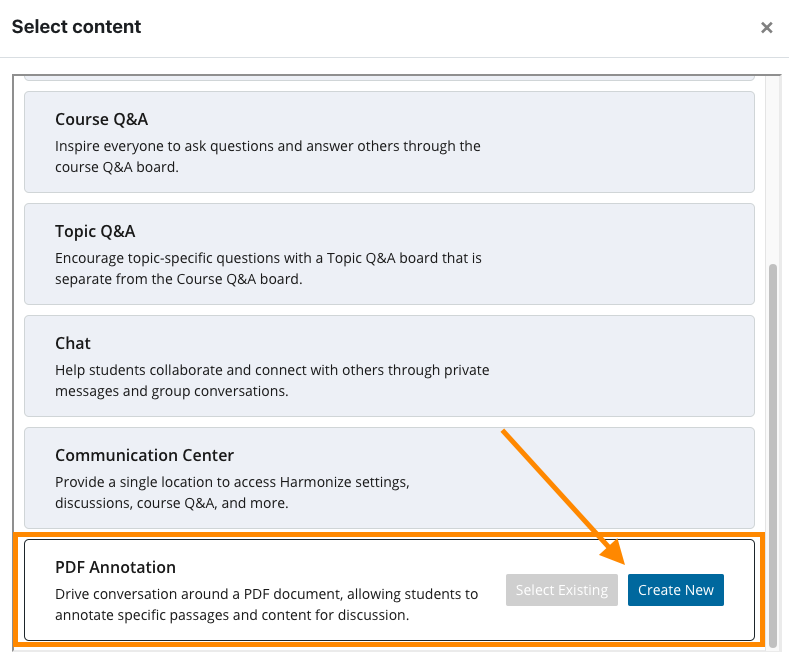This screenshot has width=789, height=670.
Task: Open the Communication Center content option
Action: [x=389, y=478]
